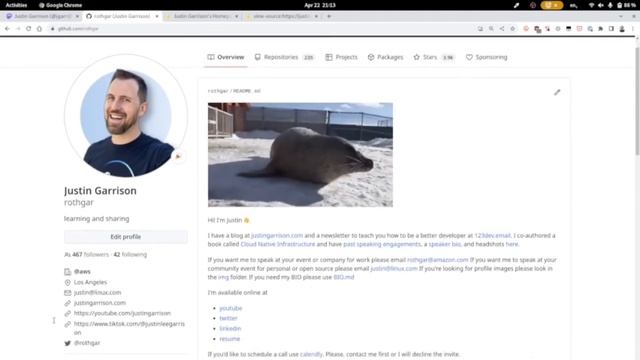Screen dimensions: 640x360
Task: Switch to the Justin Garrison's Homepage tab
Action: tap(202, 16)
